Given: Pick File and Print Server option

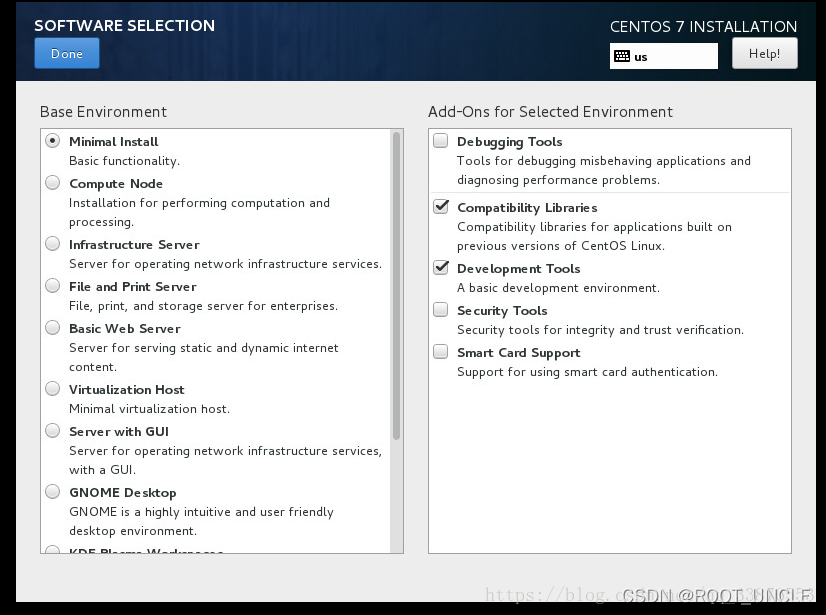Looking at the screenshot, I should coord(53,285).
